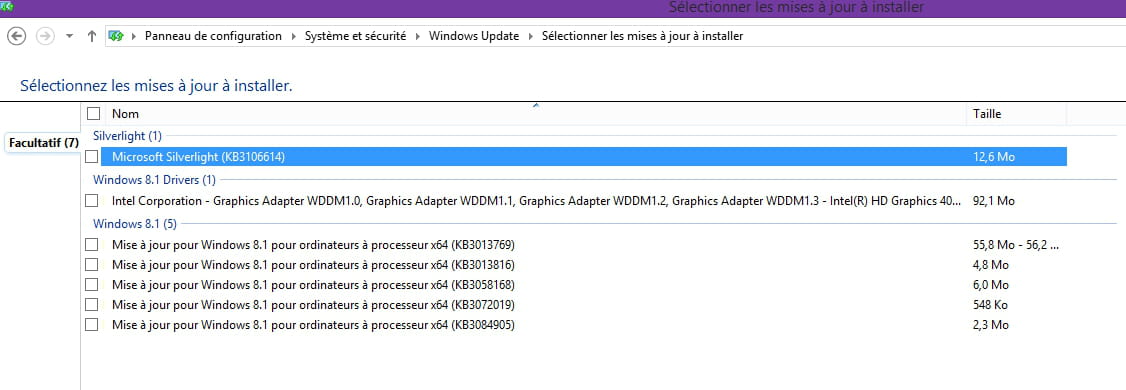Select the KB3072019 update row

coord(574,305)
